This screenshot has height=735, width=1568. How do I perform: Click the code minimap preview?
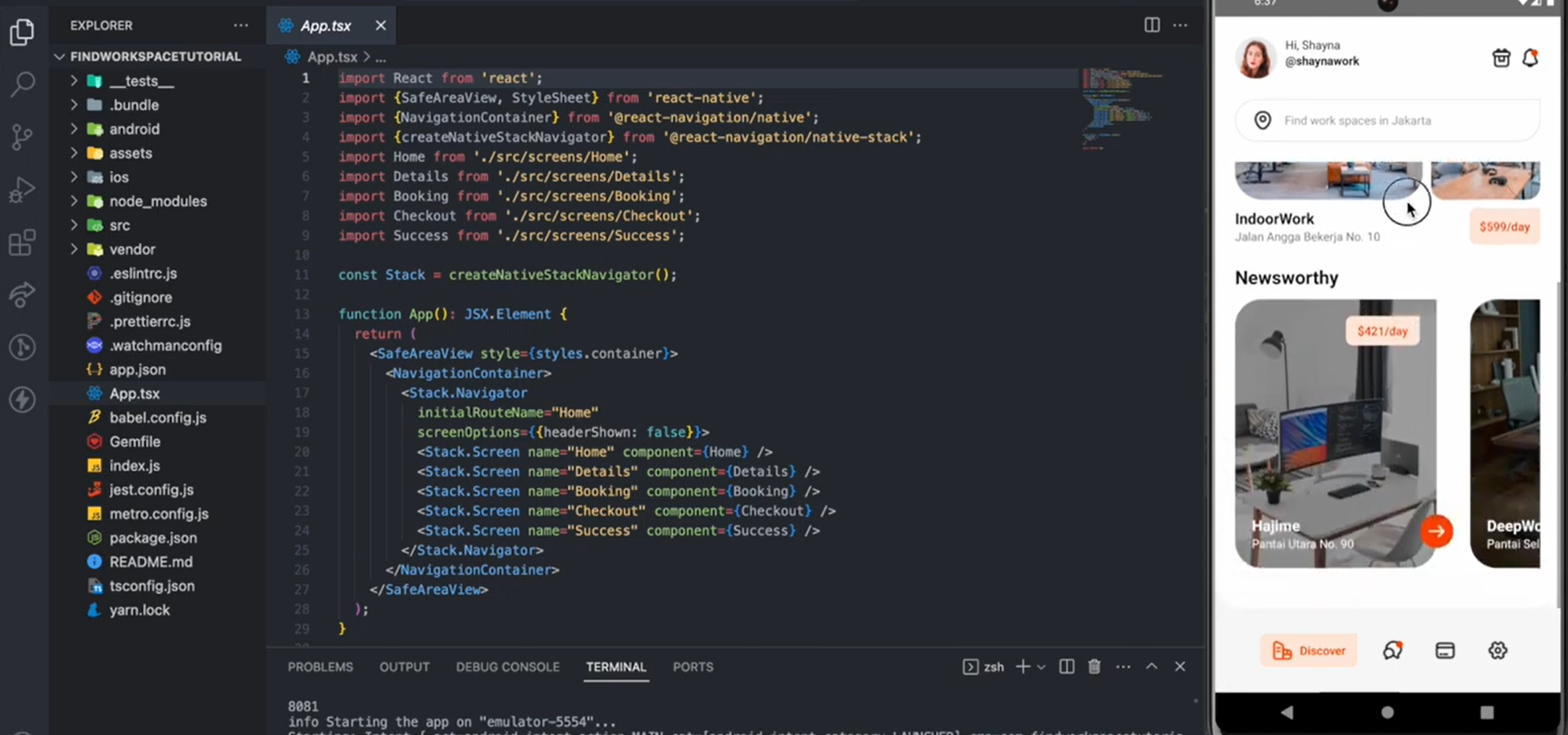click(x=1121, y=105)
